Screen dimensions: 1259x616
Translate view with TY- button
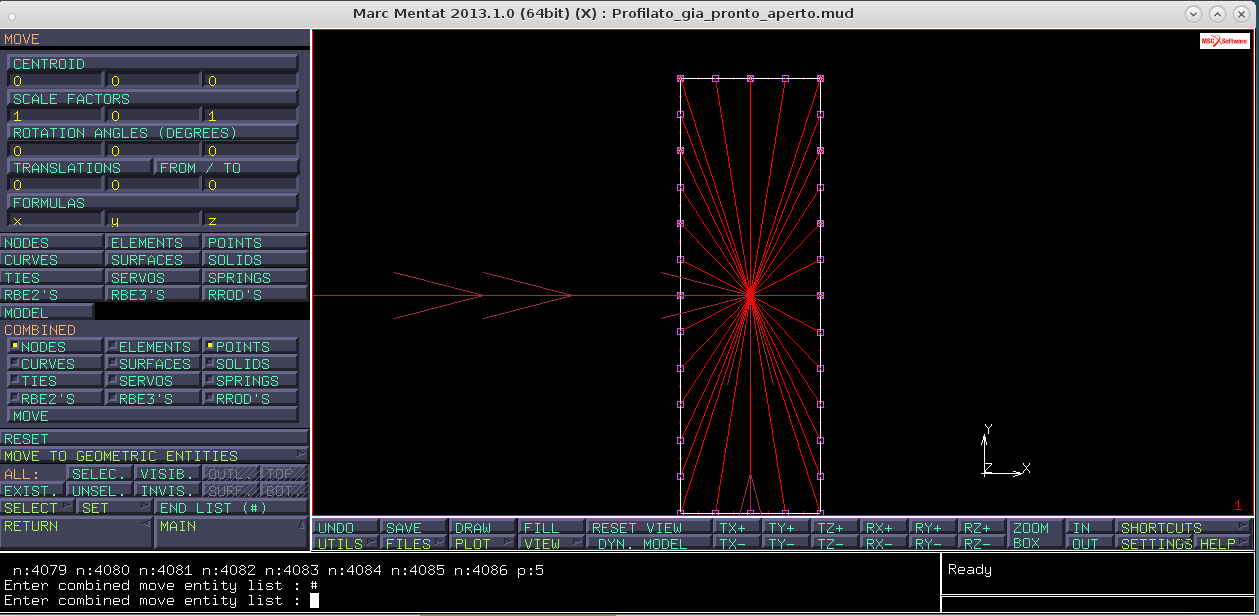[787, 544]
